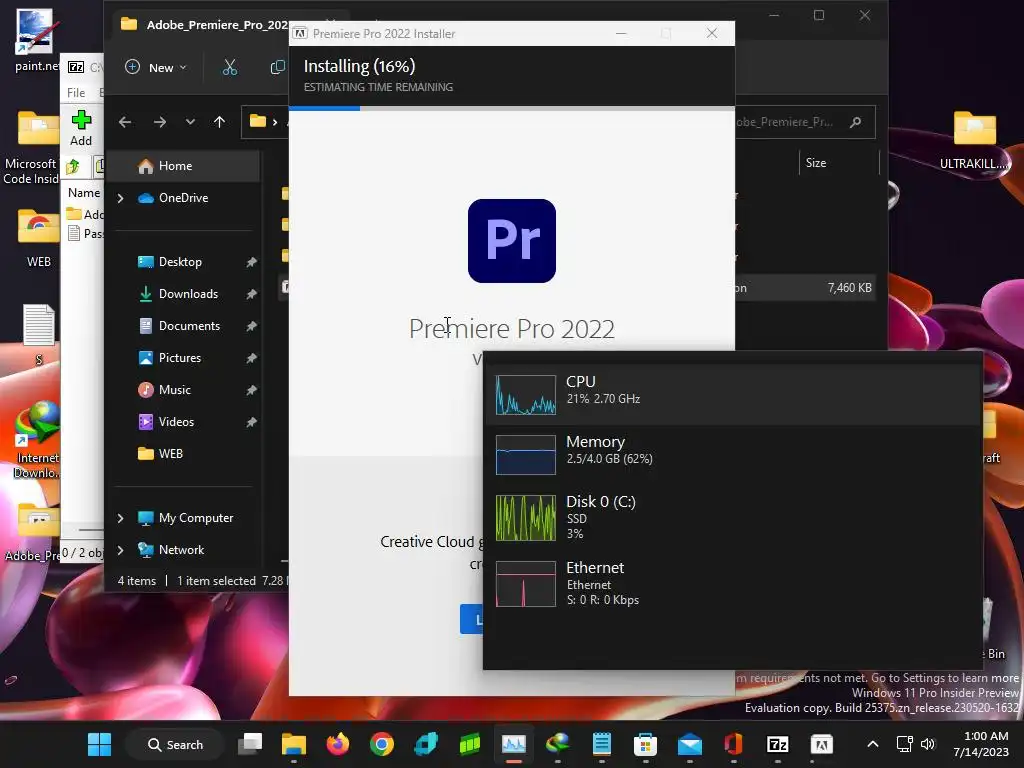Expand the My Computer tree node
1024x768 pixels.
[121, 518]
